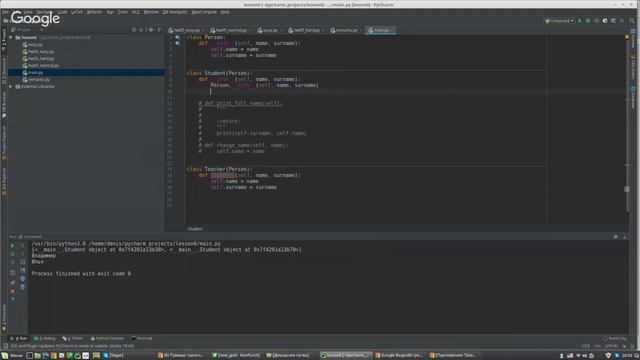The width and height of the screenshot is (640, 360).
Task: Collapse the Teacher class with its fold marker
Action: click(x=186, y=169)
